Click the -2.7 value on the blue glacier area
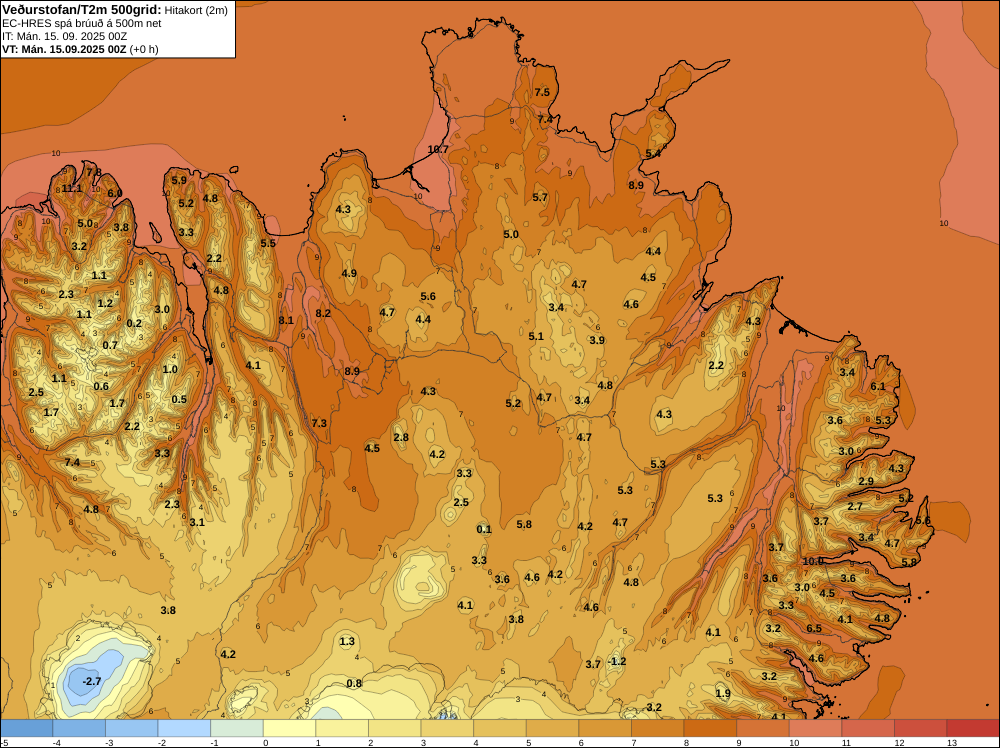 92,681
